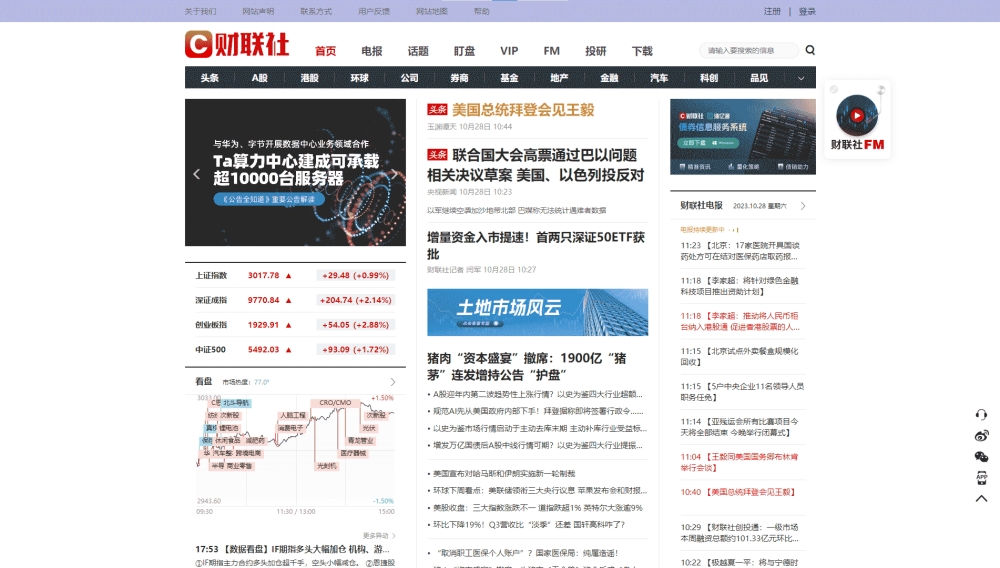The image size is (1000, 568).
Task: Select FM main tab
Action: click(552, 51)
